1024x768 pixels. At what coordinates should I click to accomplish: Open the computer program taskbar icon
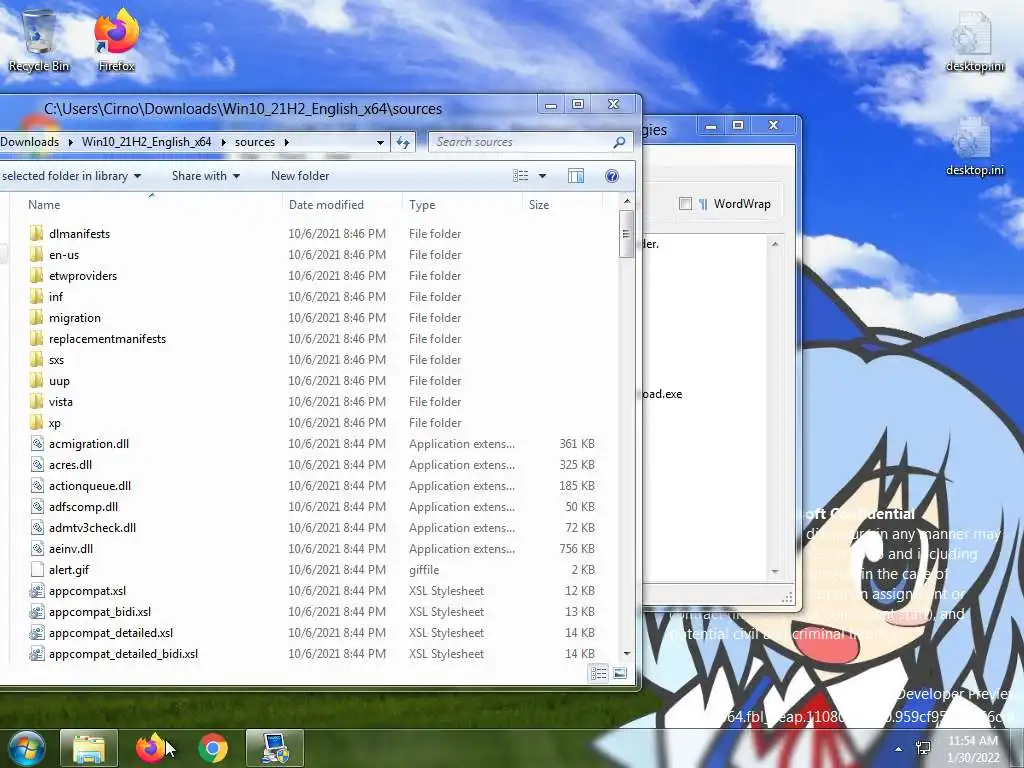point(275,748)
